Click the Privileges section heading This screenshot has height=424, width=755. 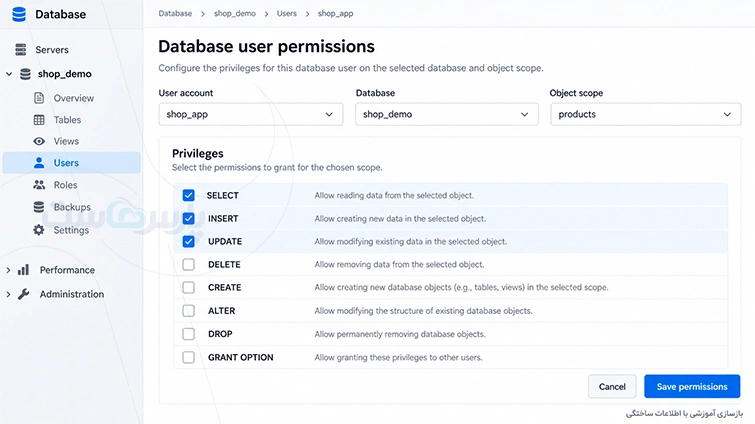(197, 154)
